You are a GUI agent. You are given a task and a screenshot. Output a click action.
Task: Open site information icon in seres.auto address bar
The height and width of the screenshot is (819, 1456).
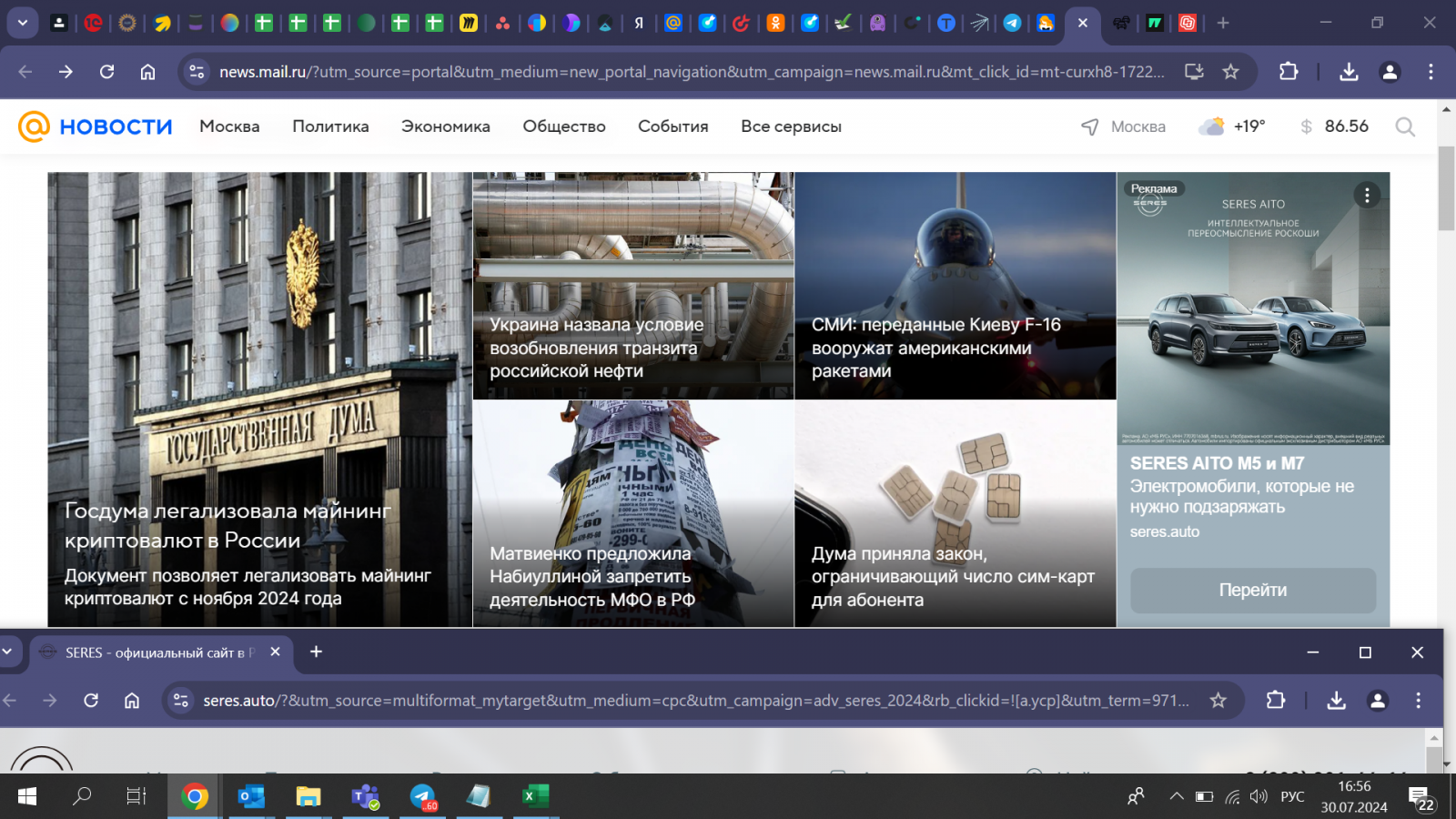pos(181,700)
